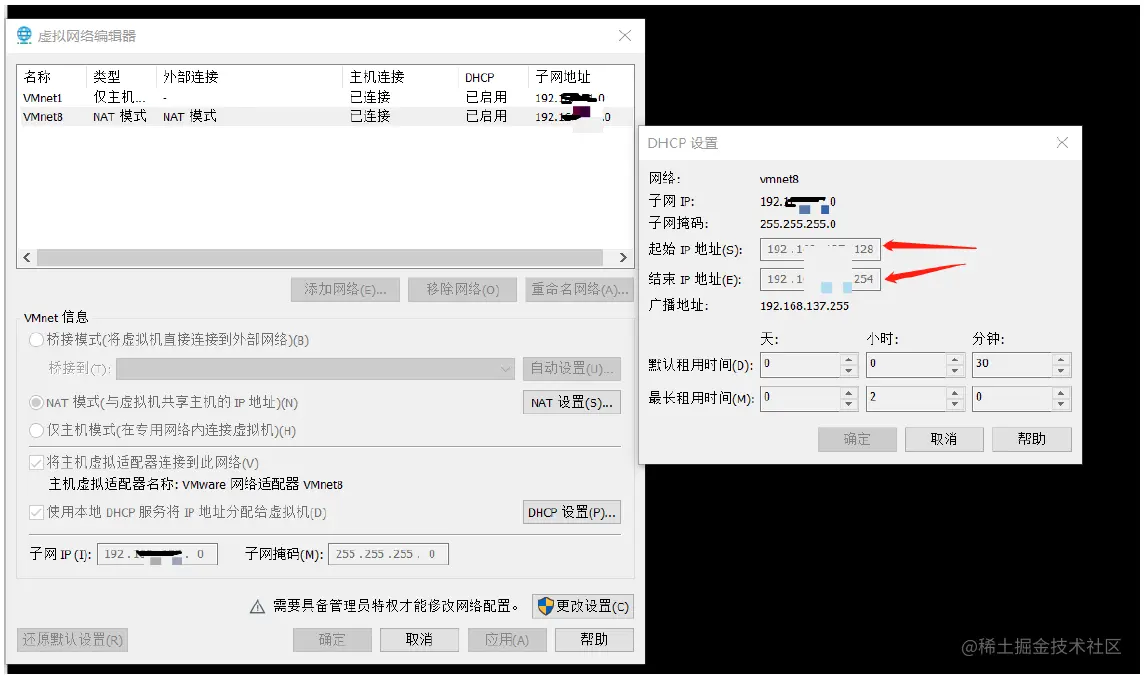The height and width of the screenshot is (679, 1144).
Task: Increase max lease days with up arrow
Action: click(x=848, y=393)
